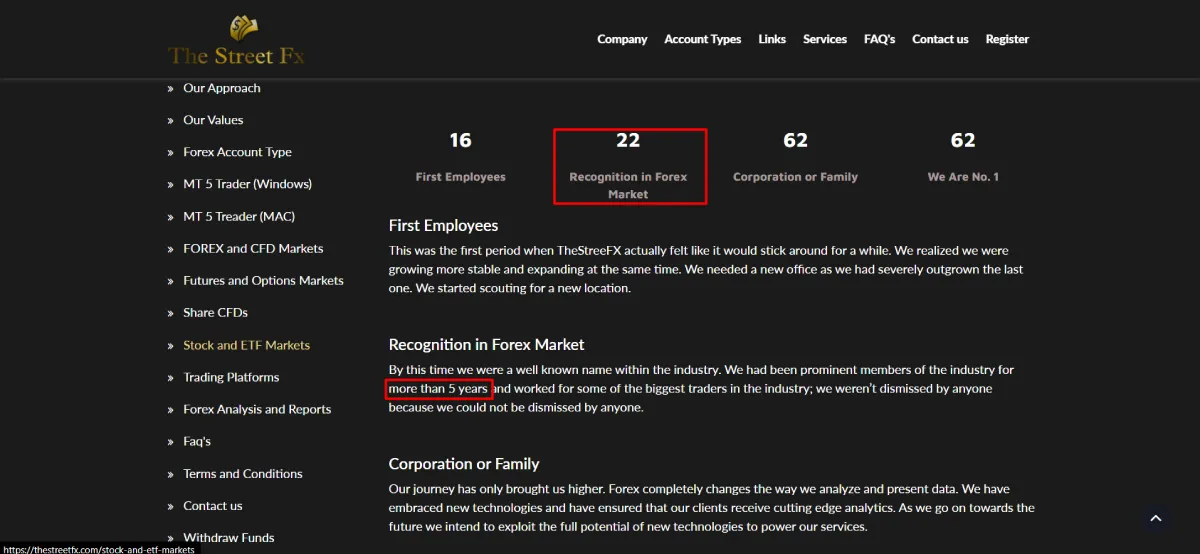Open Terms and Conditions sidebar link
Image resolution: width=1200 pixels, height=554 pixels.
pyautogui.click(x=243, y=473)
